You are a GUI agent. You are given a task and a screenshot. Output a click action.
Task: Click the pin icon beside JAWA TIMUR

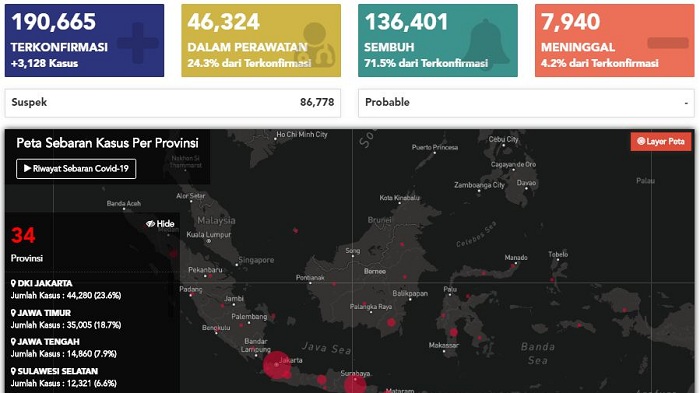point(13,313)
